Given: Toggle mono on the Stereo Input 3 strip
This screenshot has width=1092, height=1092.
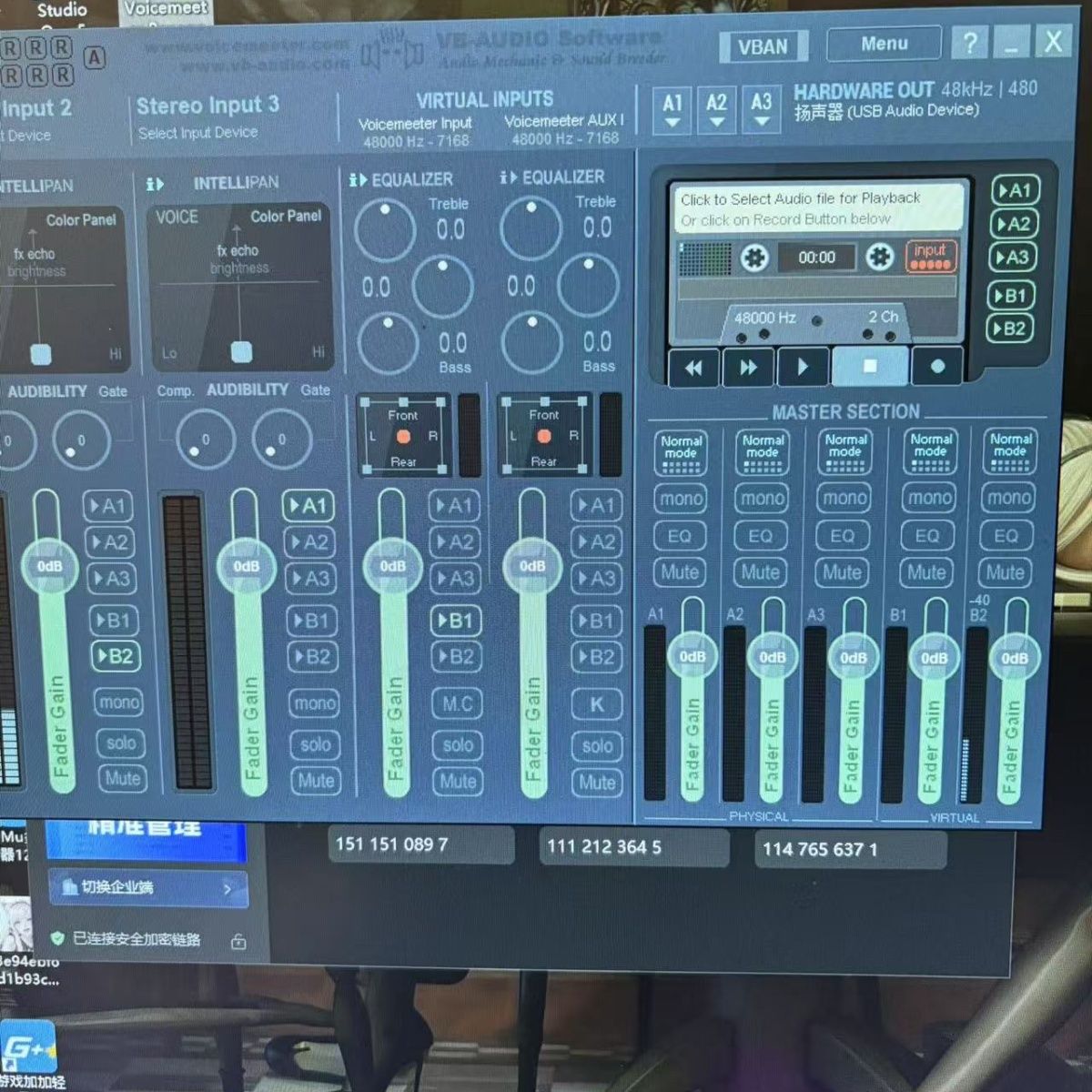Looking at the screenshot, I should [x=315, y=703].
